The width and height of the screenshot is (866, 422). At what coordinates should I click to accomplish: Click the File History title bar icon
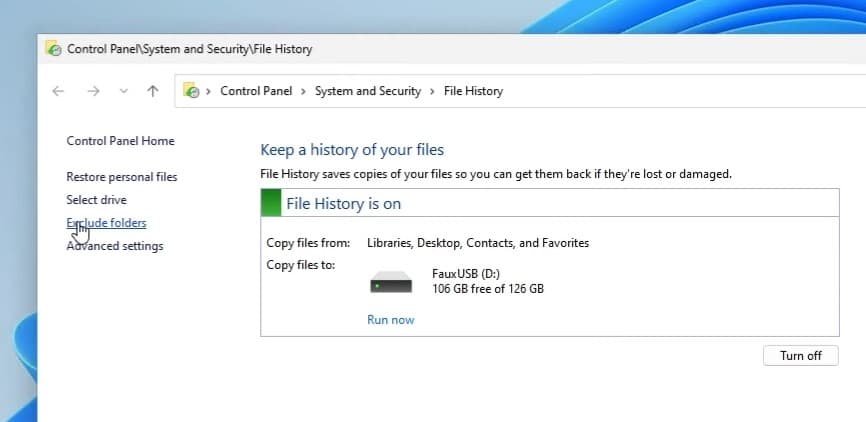tap(54, 48)
